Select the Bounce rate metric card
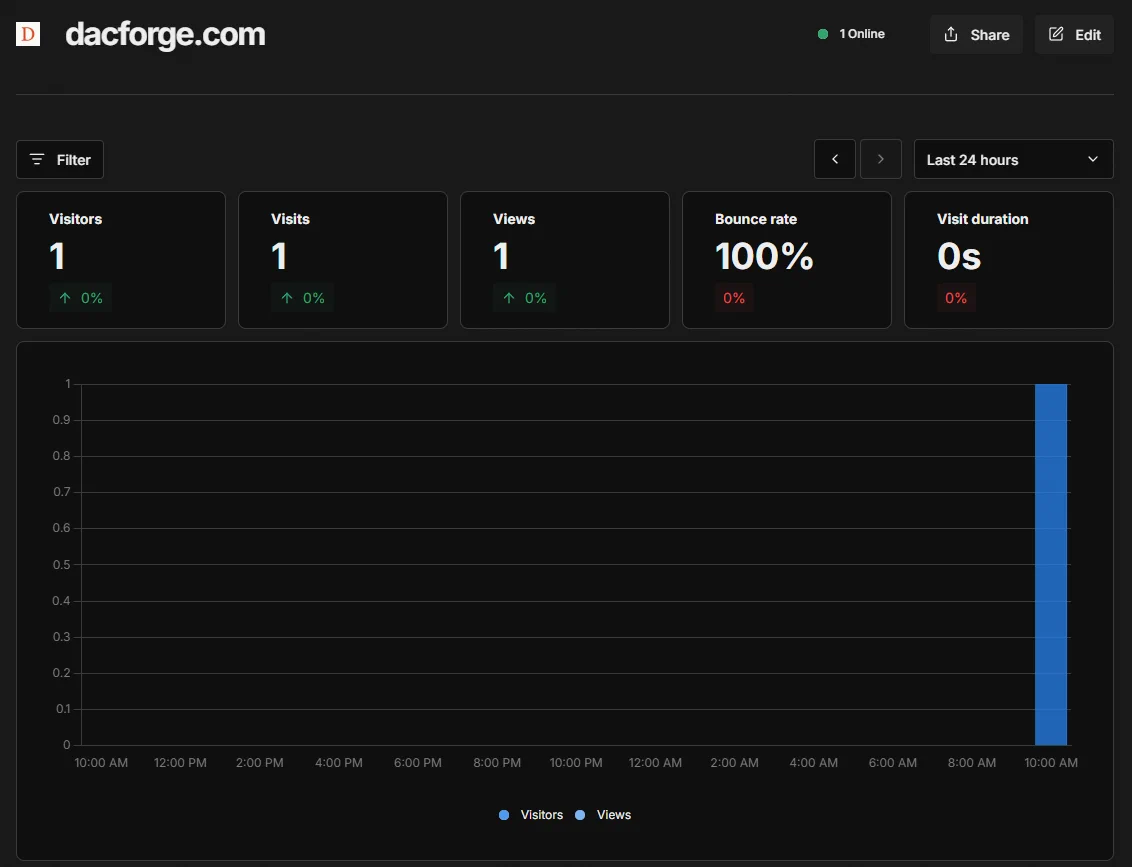The image size is (1132, 867). [x=787, y=260]
